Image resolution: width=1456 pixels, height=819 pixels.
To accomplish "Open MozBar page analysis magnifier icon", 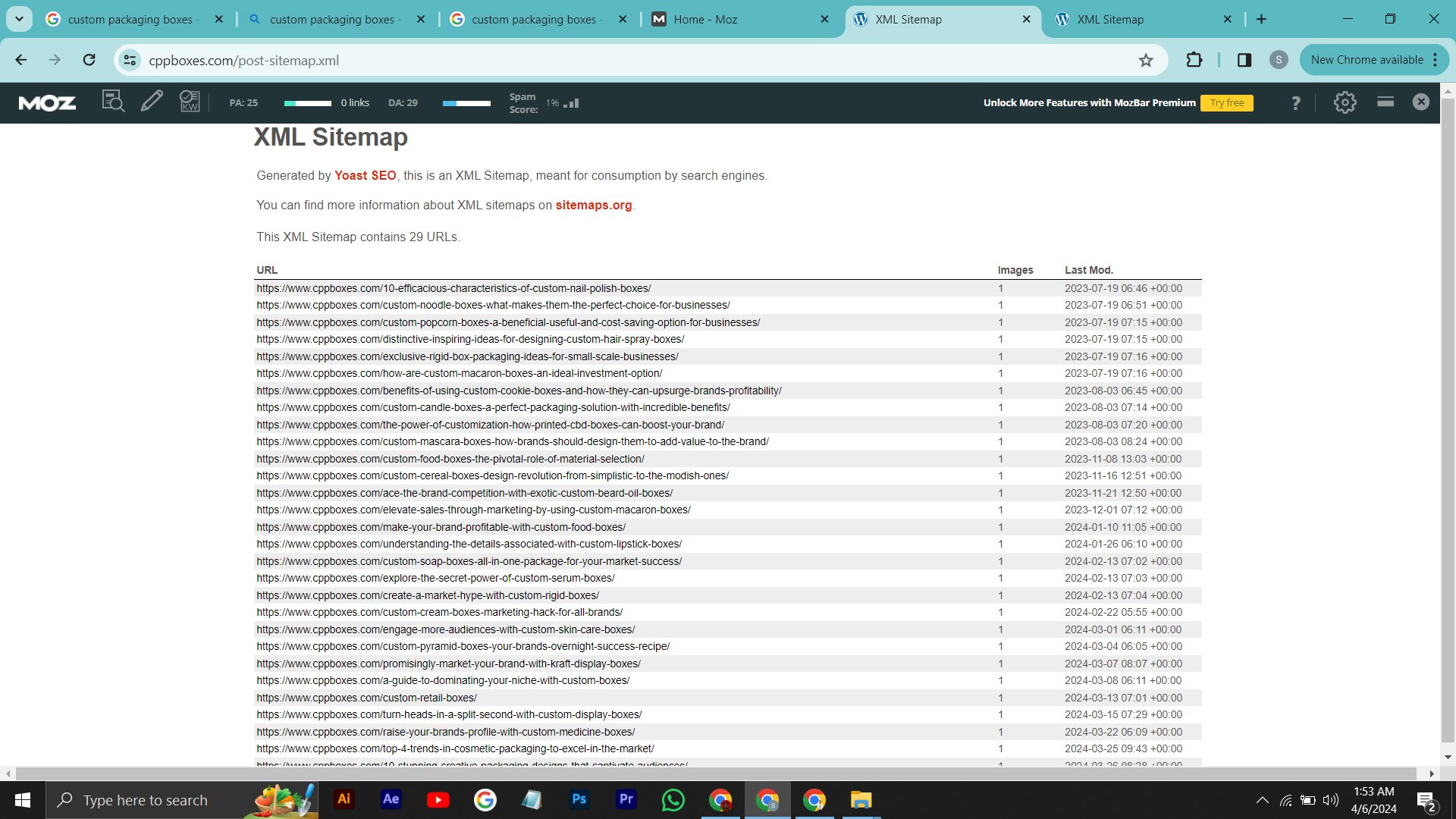I will (113, 102).
